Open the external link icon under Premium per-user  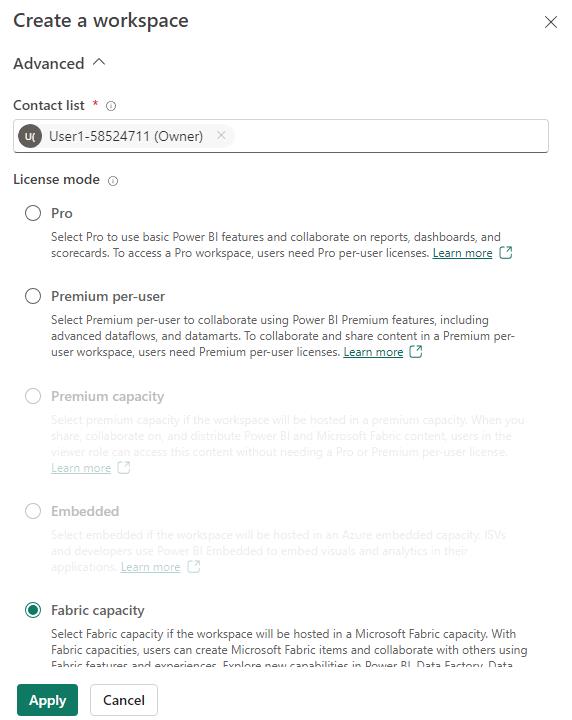(415, 352)
